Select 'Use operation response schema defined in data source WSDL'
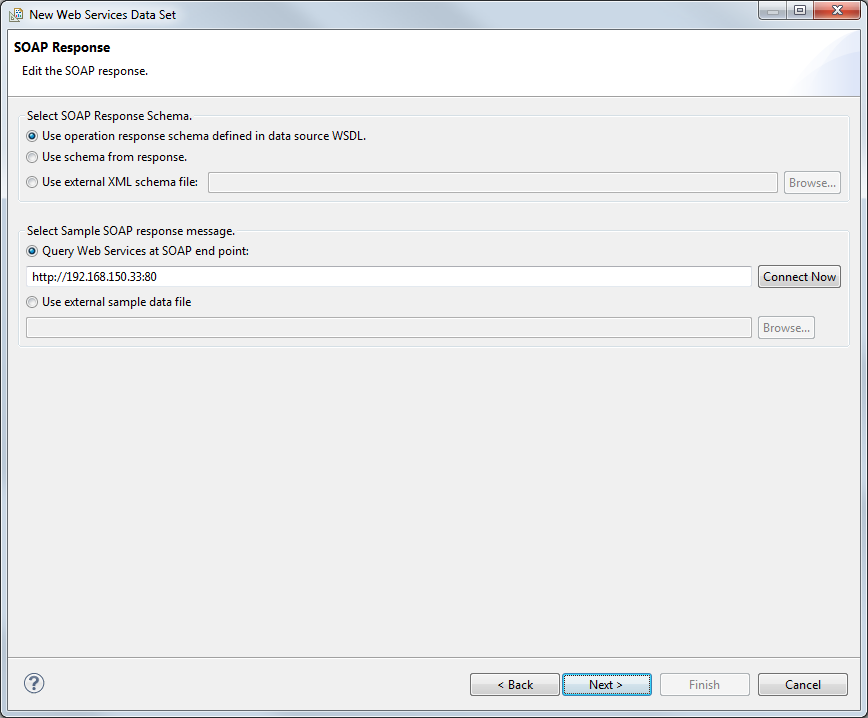The image size is (868, 718). [33, 136]
